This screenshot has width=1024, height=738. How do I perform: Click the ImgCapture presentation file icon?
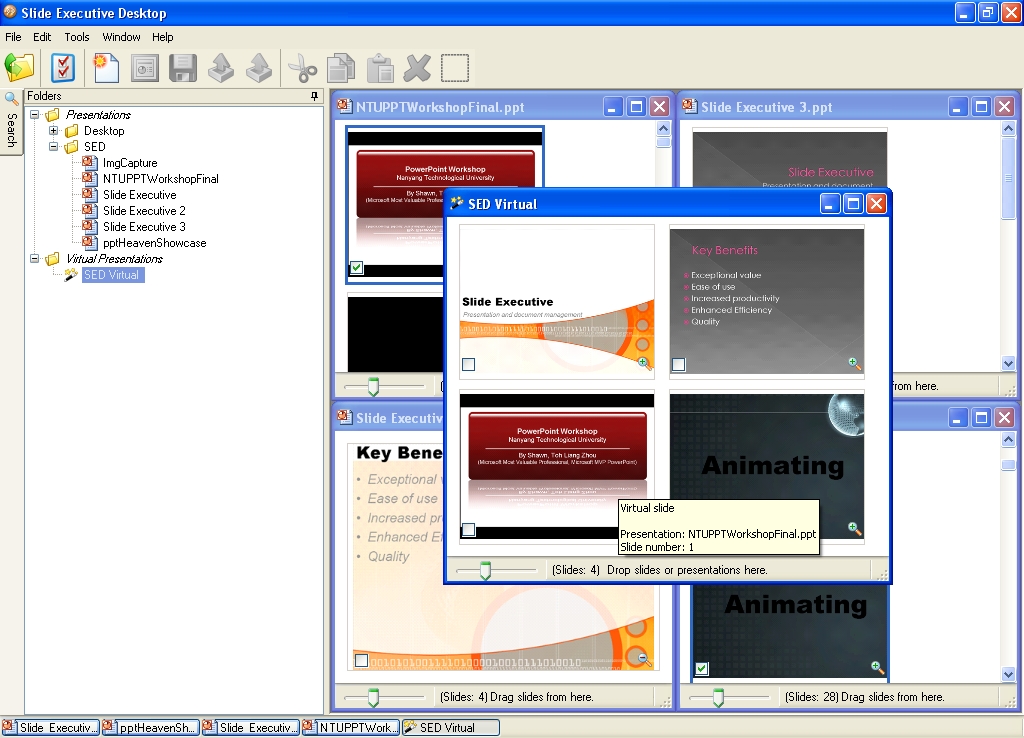click(89, 162)
